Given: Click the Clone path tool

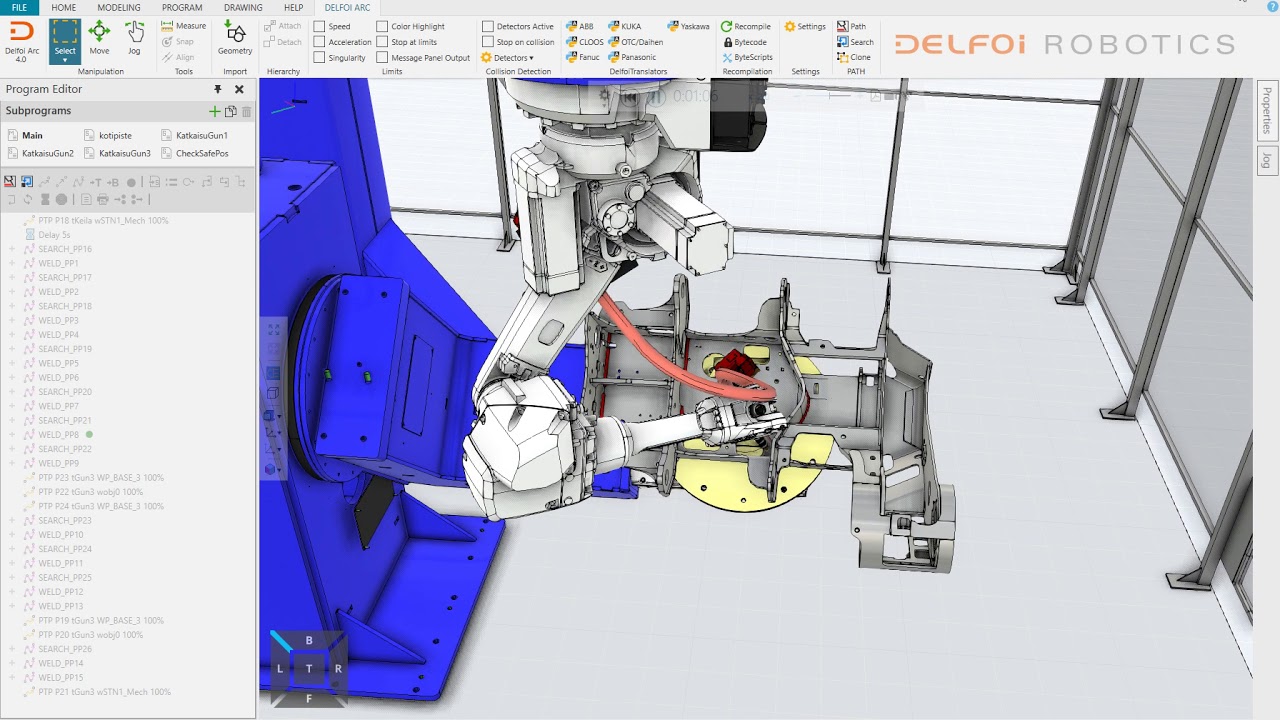Looking at the screenshot, I should [x=854, y=57].
